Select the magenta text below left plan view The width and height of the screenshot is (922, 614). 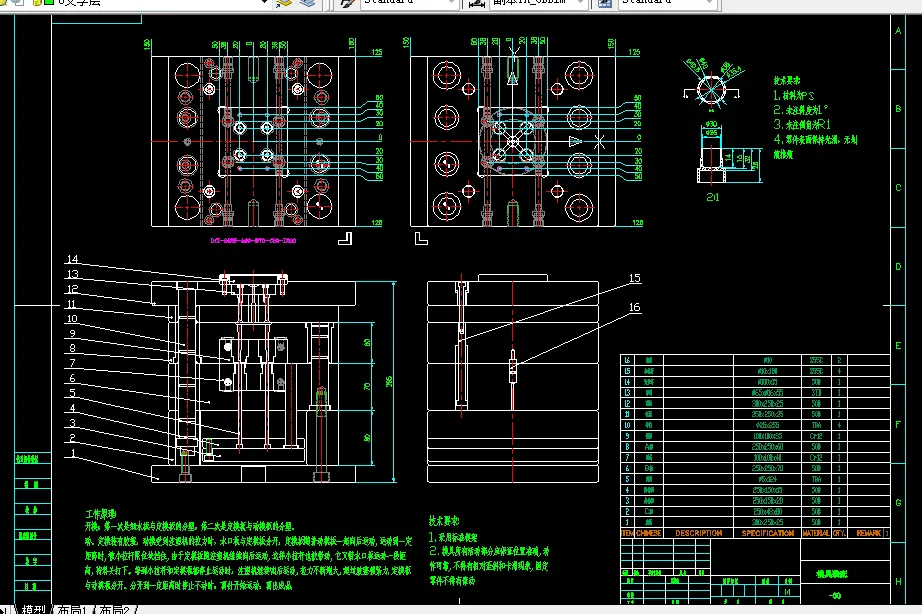tap(253, 241)
